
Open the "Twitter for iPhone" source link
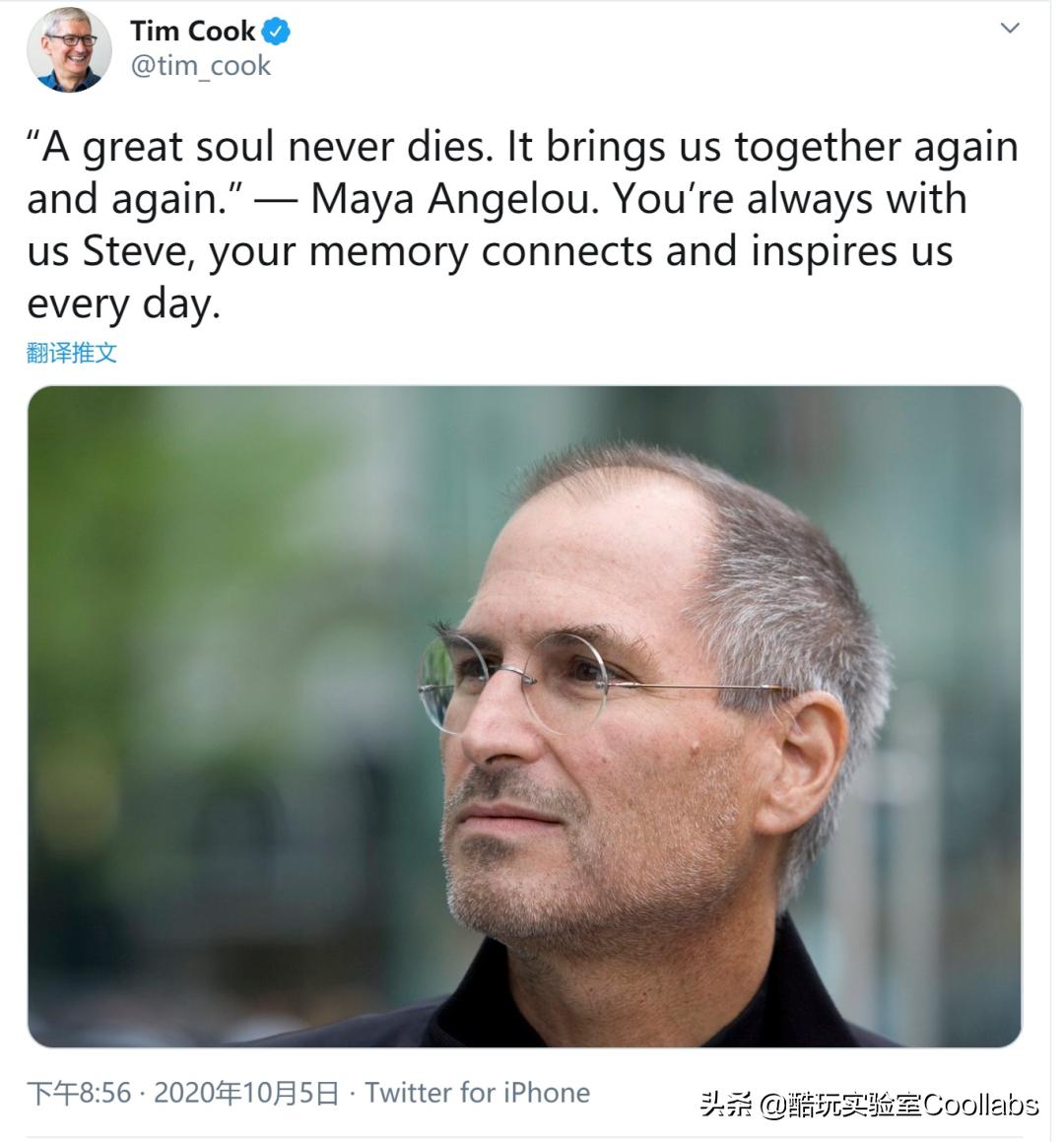(477, 1093)
